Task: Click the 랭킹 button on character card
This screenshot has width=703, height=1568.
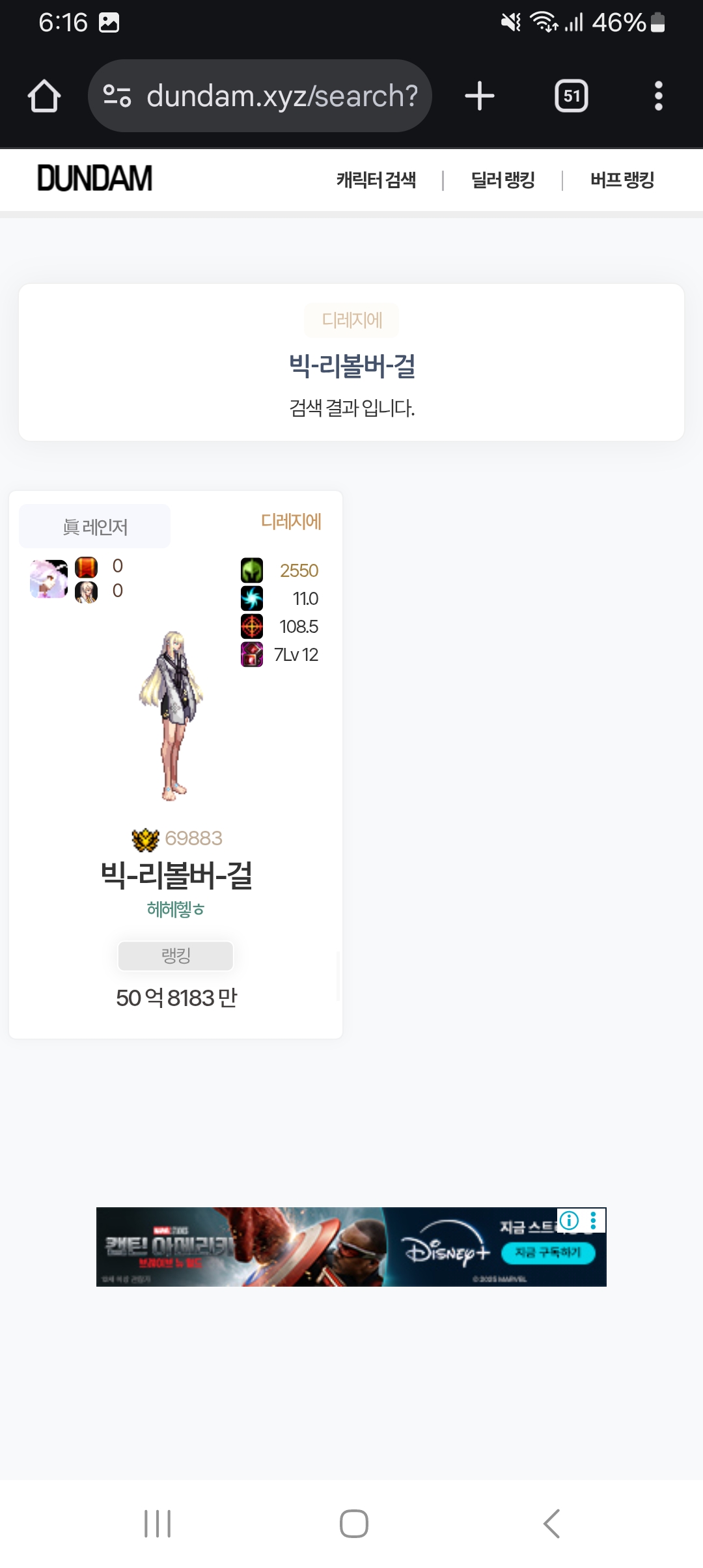Action: click(x=176, y=956)
